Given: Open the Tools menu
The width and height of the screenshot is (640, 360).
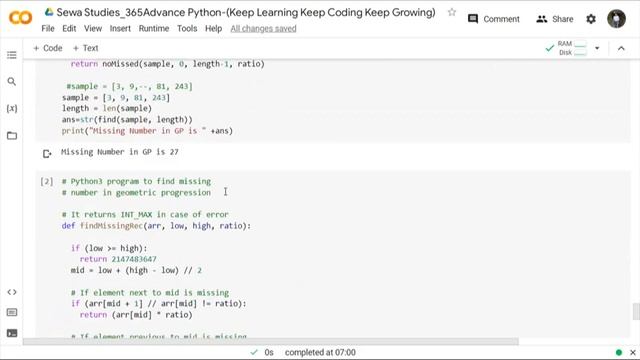Looking at the screenshot, I should (x=187, y=29).
